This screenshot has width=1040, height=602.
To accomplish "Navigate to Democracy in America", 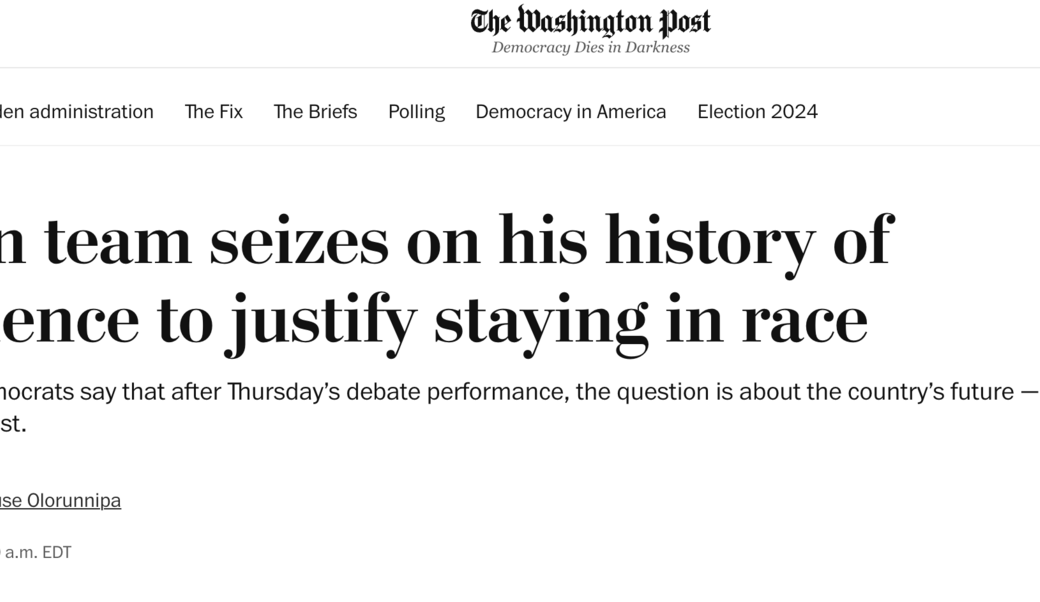I will click(x=570, y=112).
